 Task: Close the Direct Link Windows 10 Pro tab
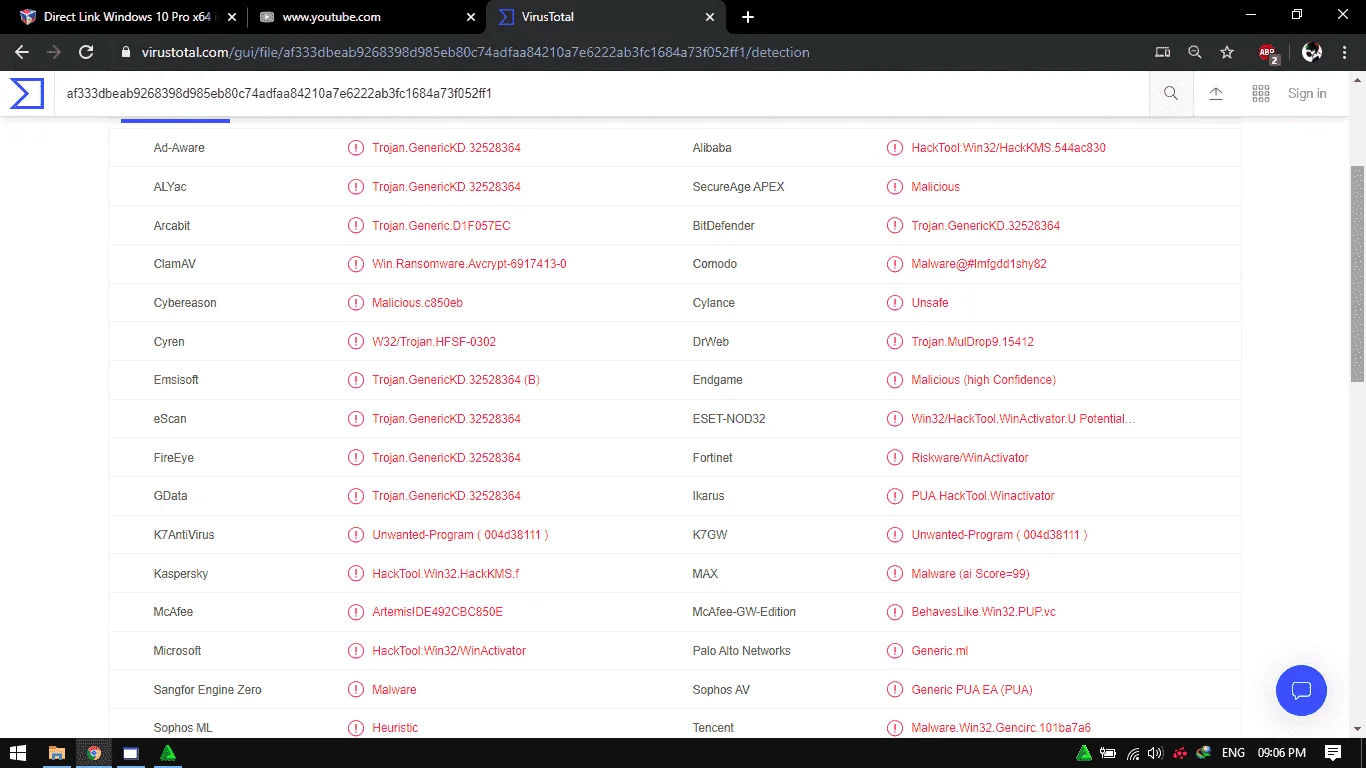click(x=230, y=17)
